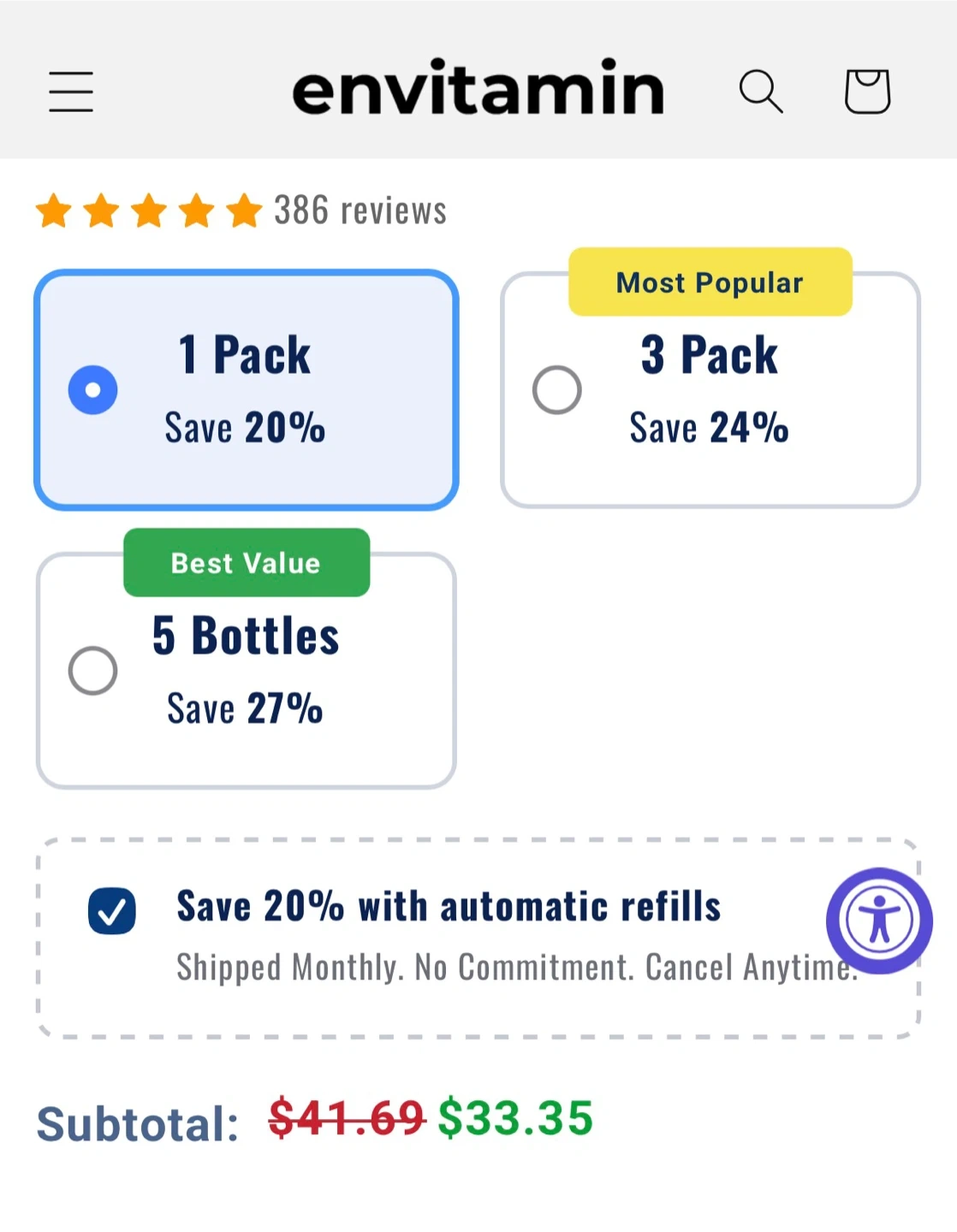957x1232 pixels.
Task: Open the accessibility widget icon
Action: (x=879, y=921)
